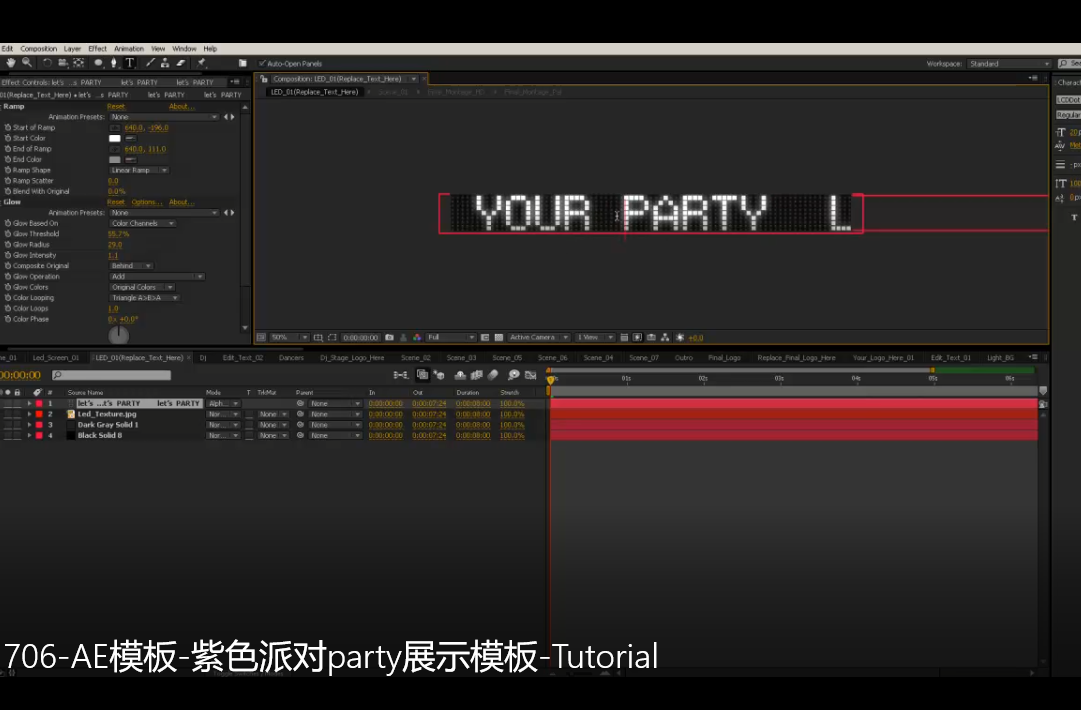Select the Dark Gray Solid 1 layer

pyautogui.click(x=108, y=425)
